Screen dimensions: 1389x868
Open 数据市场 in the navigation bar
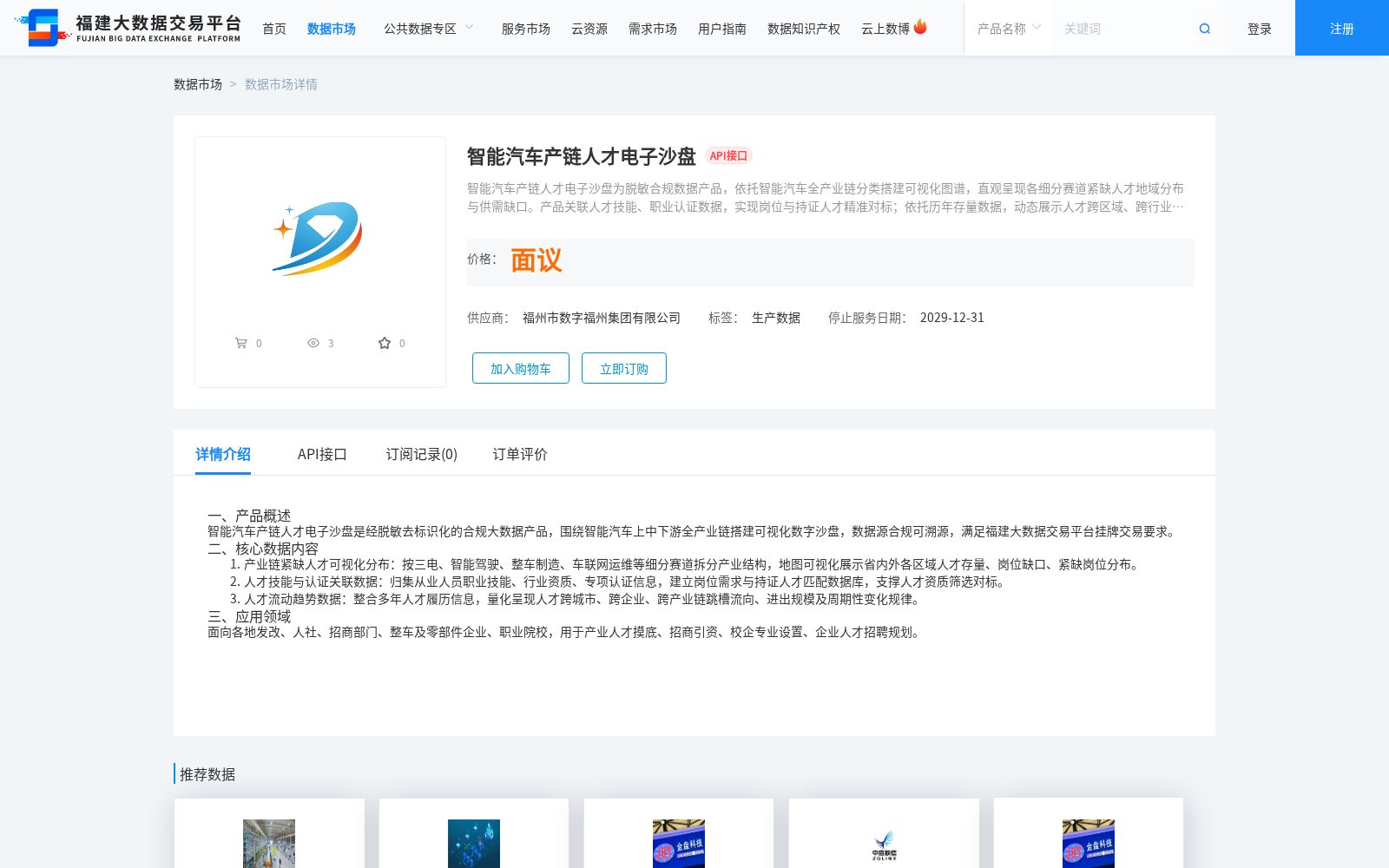[332, 29]
